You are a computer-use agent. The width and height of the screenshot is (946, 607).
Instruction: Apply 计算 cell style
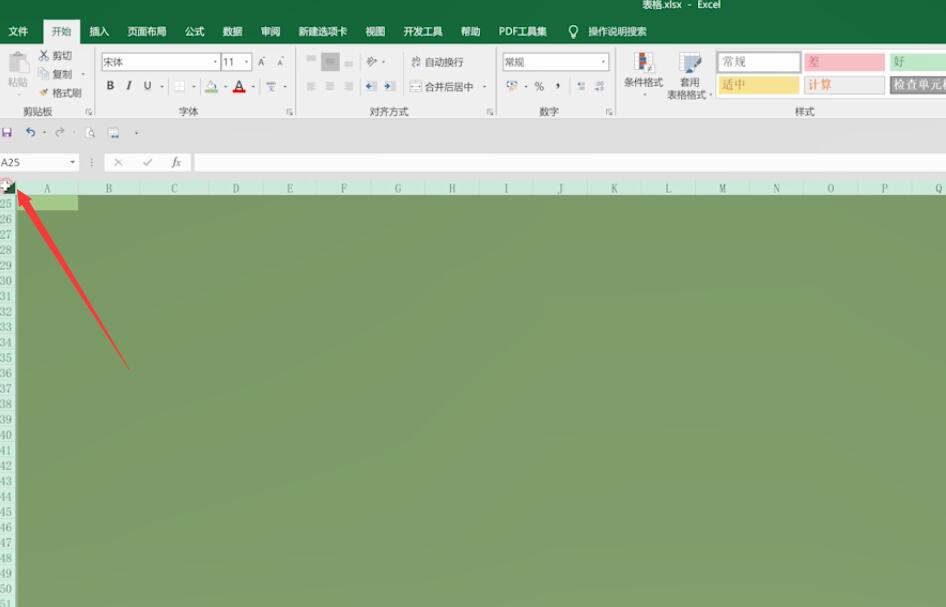tap(844, 84)
